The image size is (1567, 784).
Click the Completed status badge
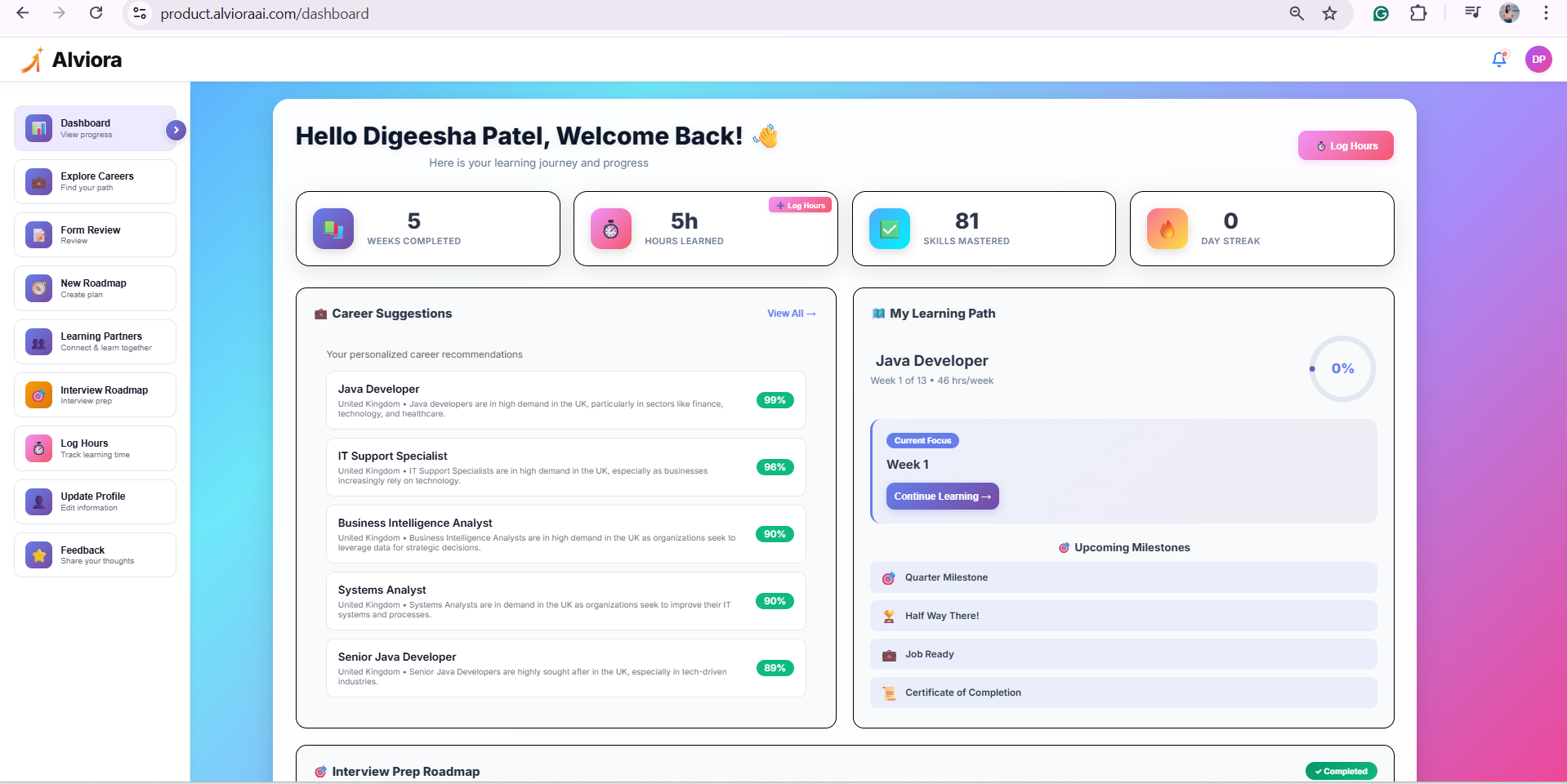coord(1342,771)
